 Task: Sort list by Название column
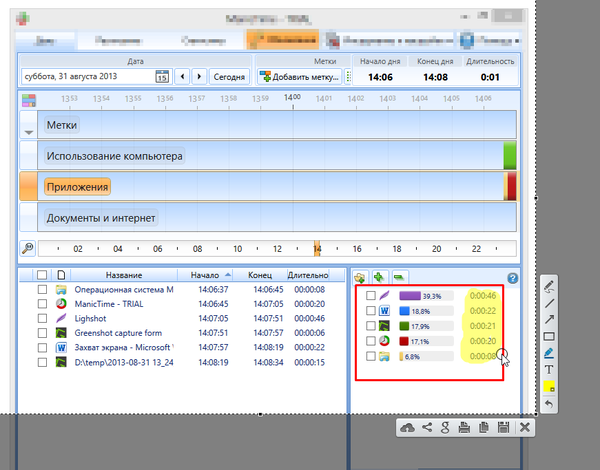pyautogui.click(x=124, y=275)
